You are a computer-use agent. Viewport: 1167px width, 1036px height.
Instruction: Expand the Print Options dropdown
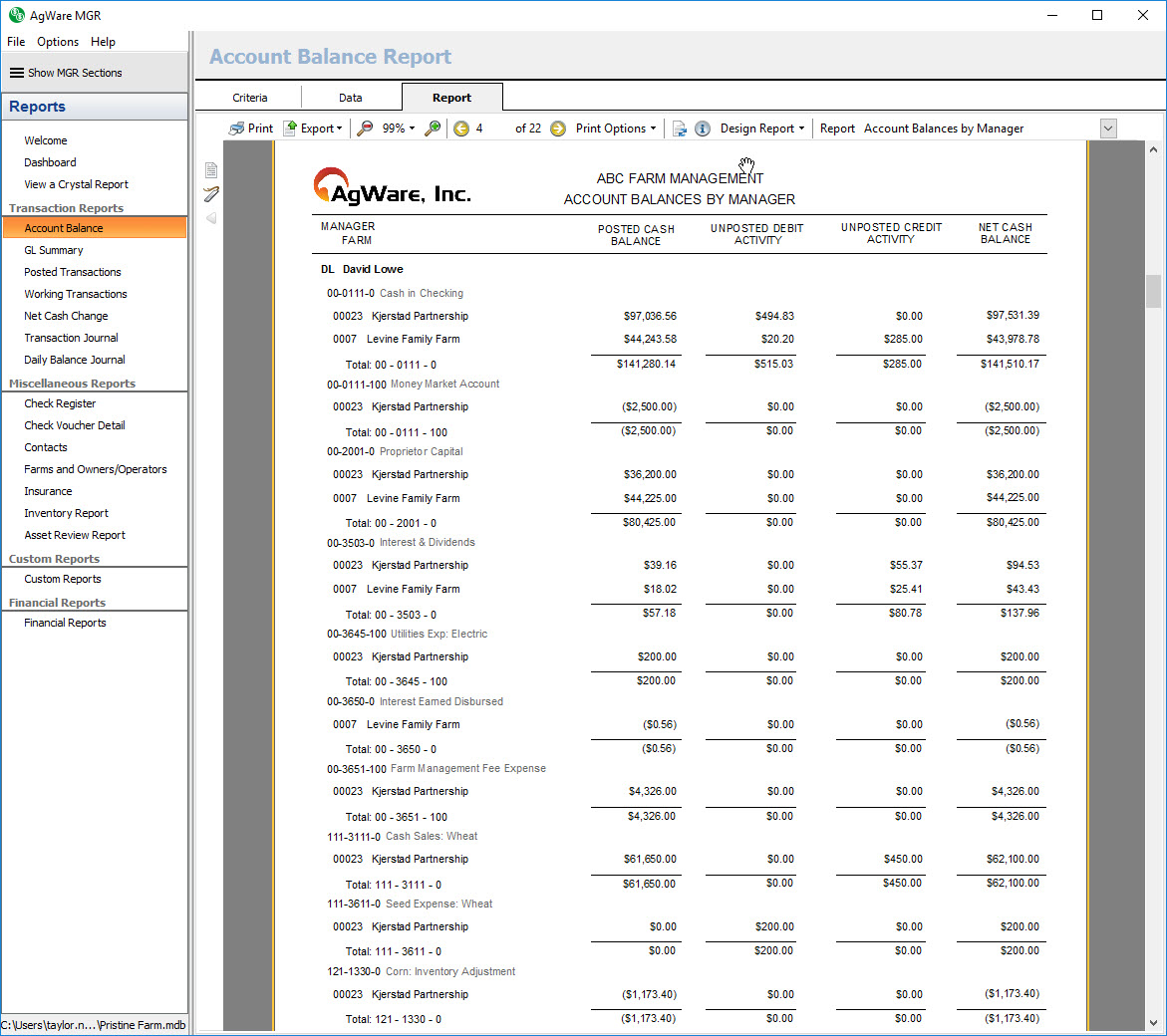coord(616,129)
